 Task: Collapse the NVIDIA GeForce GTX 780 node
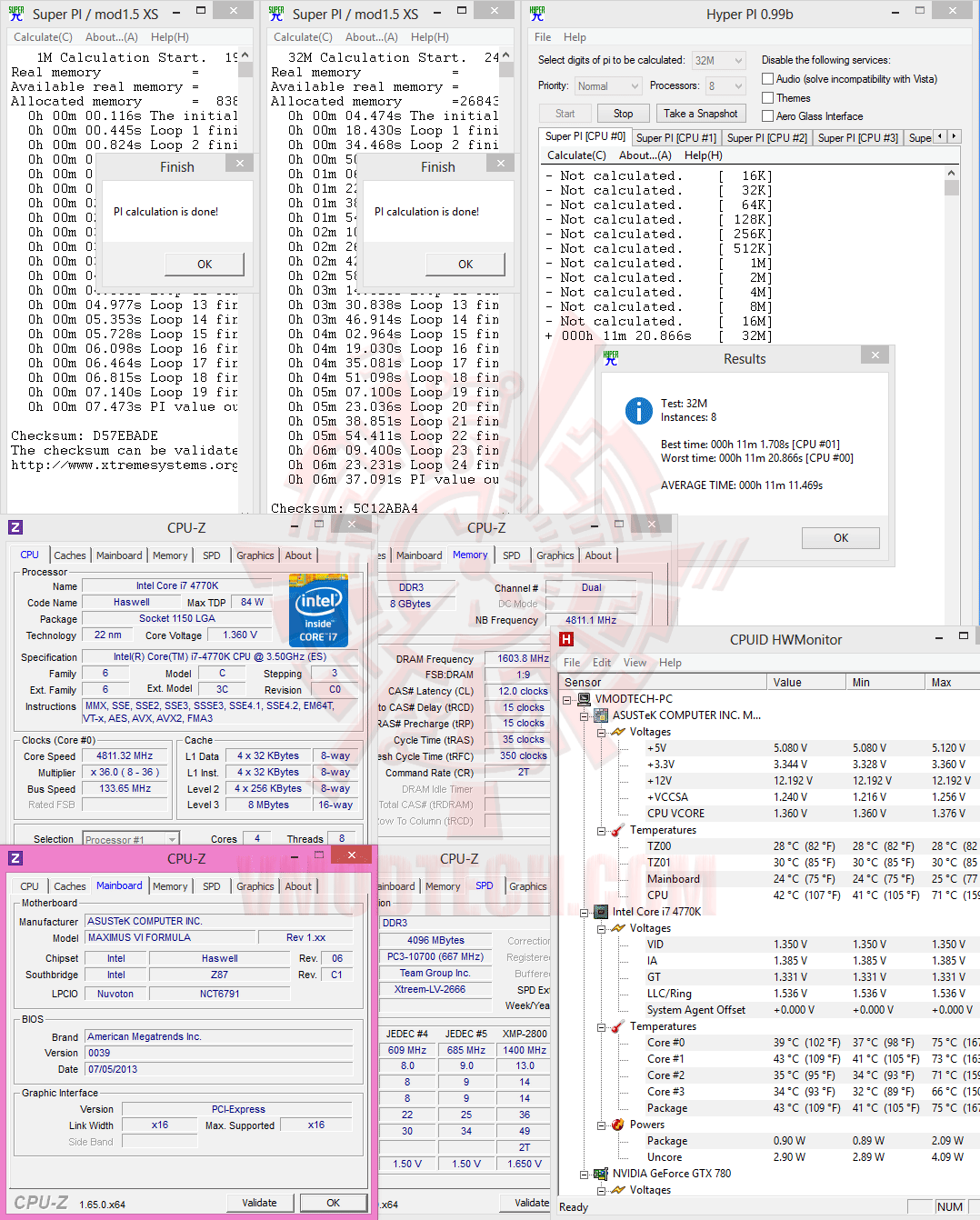[x=585, y=1175]
